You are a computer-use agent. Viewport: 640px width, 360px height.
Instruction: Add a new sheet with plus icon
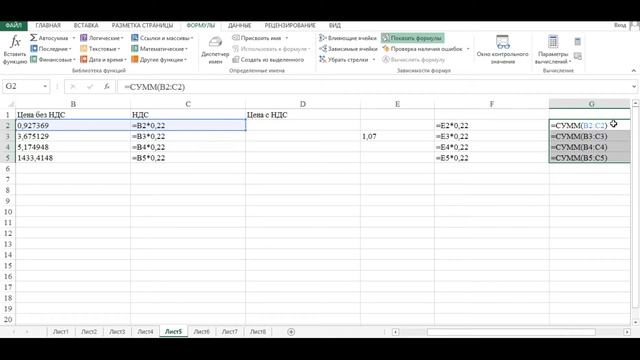(291, 332)
